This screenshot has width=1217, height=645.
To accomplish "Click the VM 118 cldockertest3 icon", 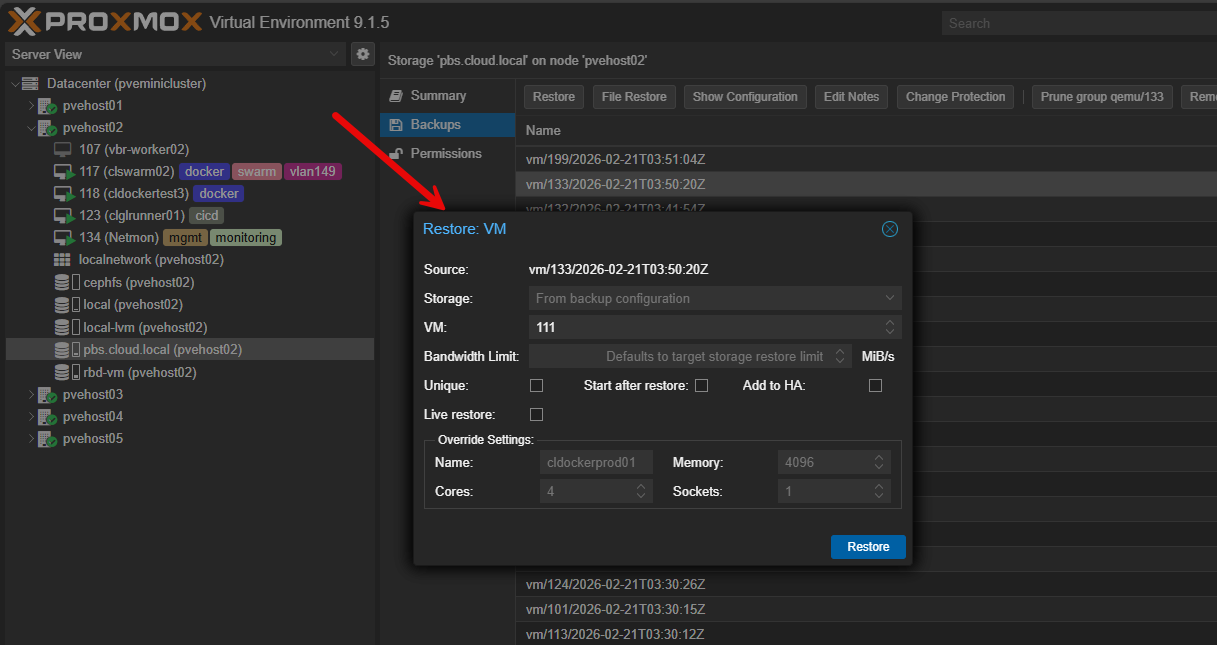I will pyautogui.click(x=64, y=194).
